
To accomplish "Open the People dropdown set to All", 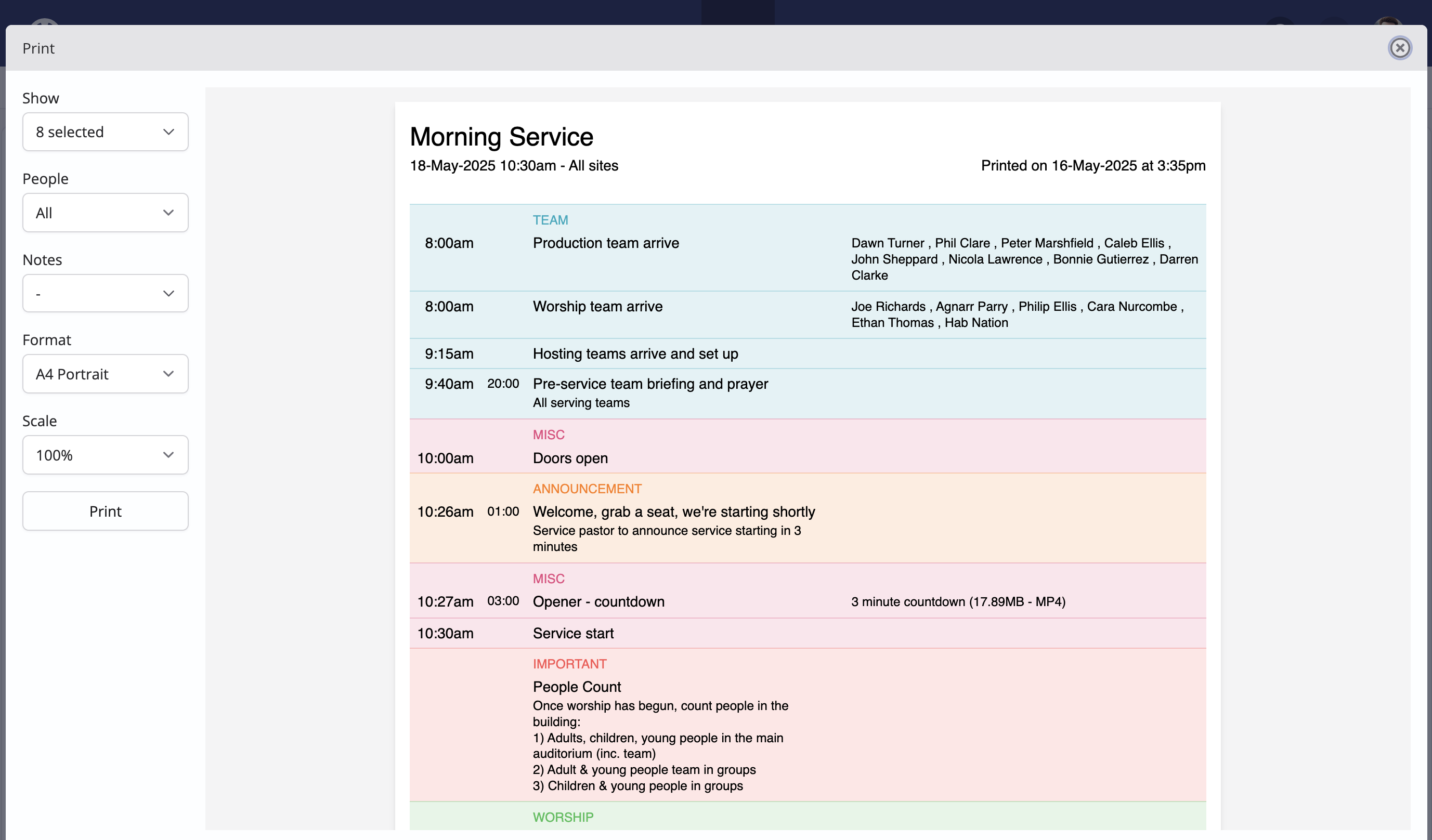I will pyautogui.click(x=105, y=213).
